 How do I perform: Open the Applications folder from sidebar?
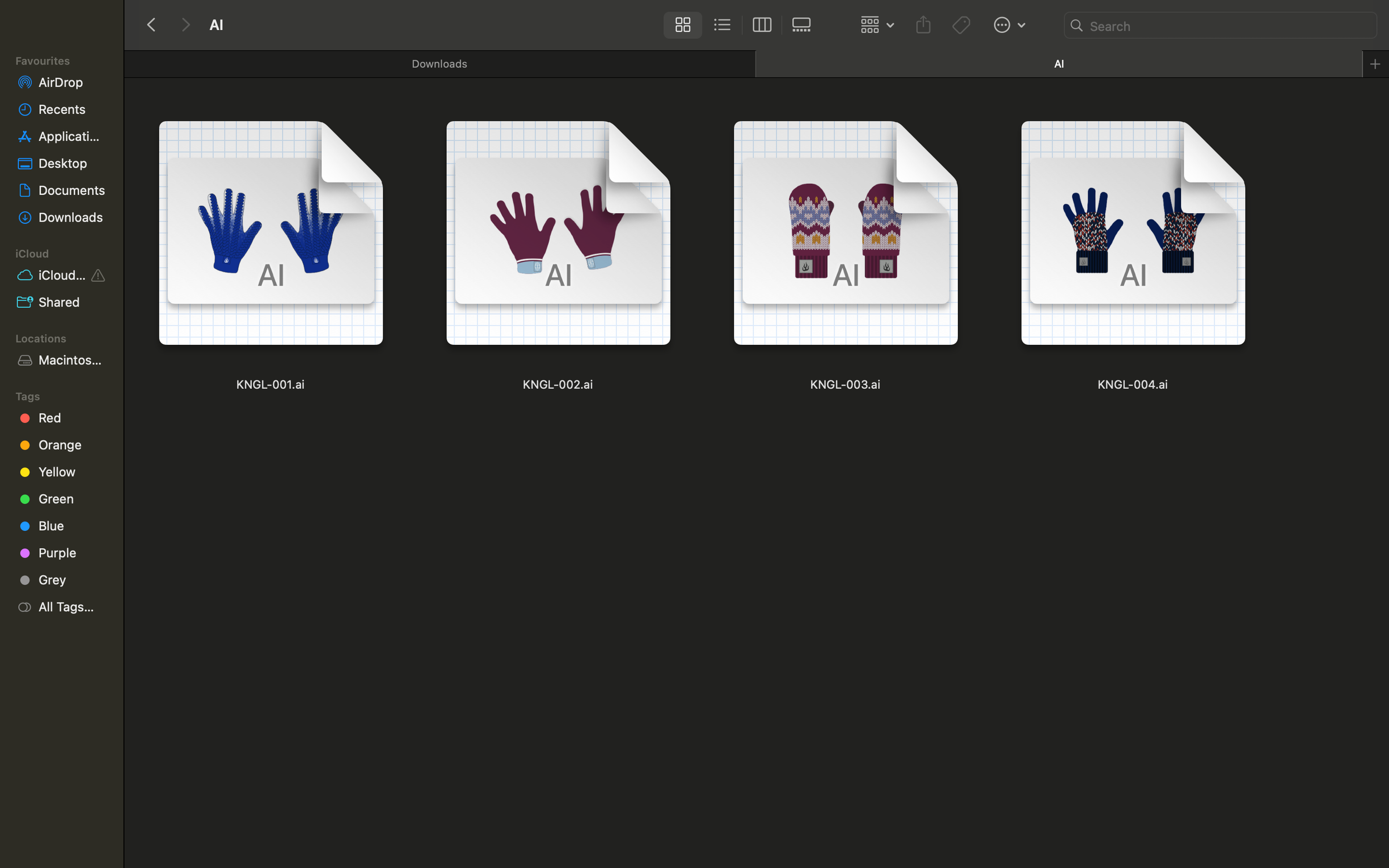point(63,136)
